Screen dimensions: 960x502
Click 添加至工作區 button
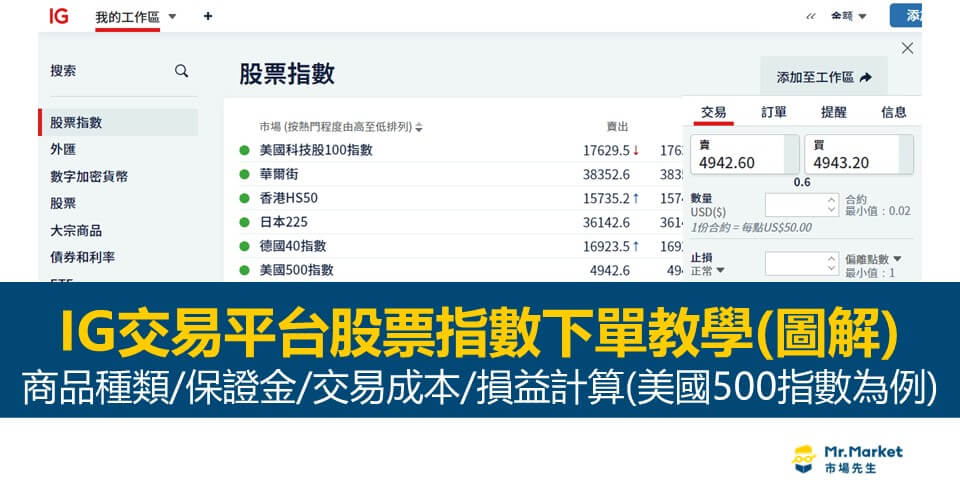pyautogui.click(x=823, y=77)
